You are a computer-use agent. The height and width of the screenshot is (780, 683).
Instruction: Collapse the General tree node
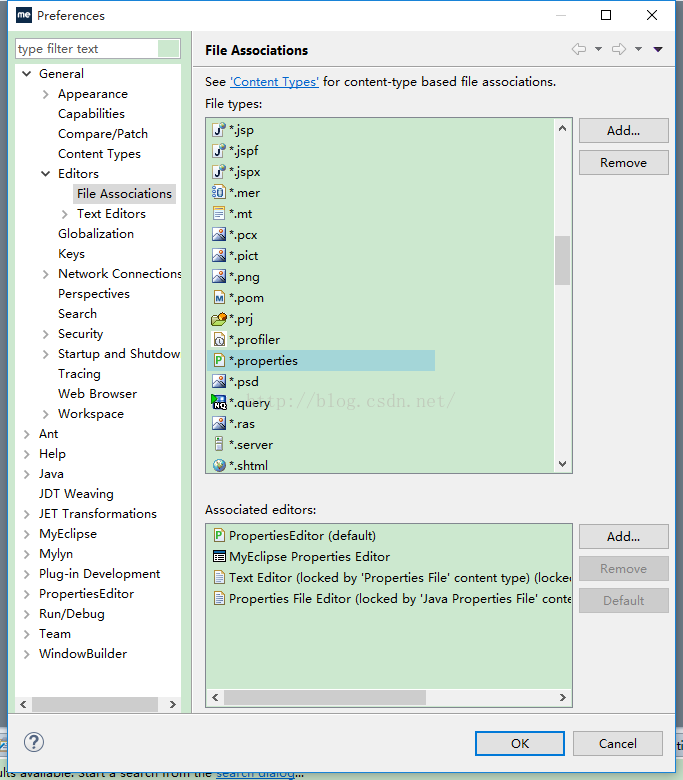[x=27, y=74]
